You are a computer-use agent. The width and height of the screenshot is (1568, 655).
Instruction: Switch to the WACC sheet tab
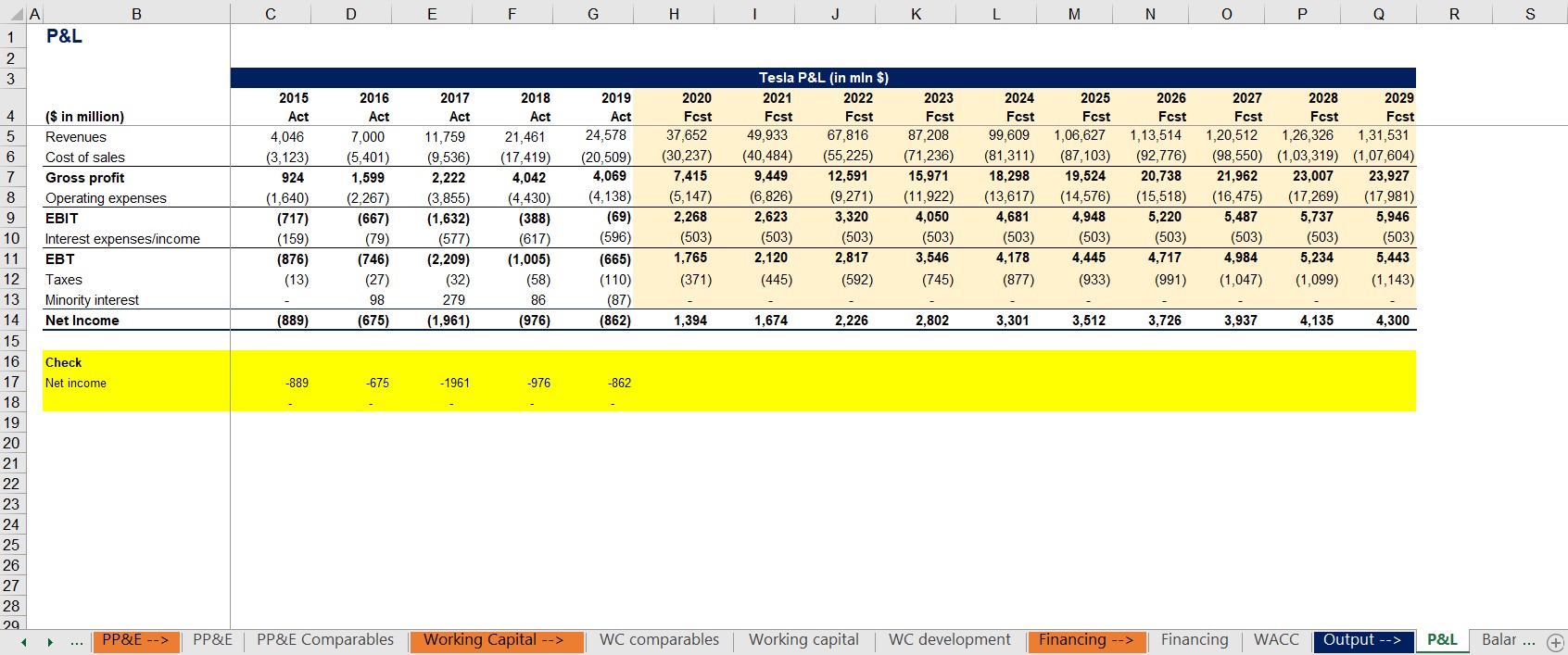(x=1275, y=640)
